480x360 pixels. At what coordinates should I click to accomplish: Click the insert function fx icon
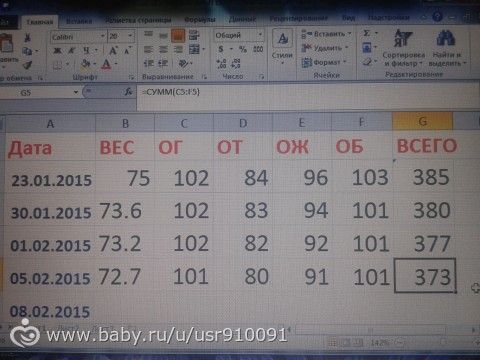click(x=129, y=92)
